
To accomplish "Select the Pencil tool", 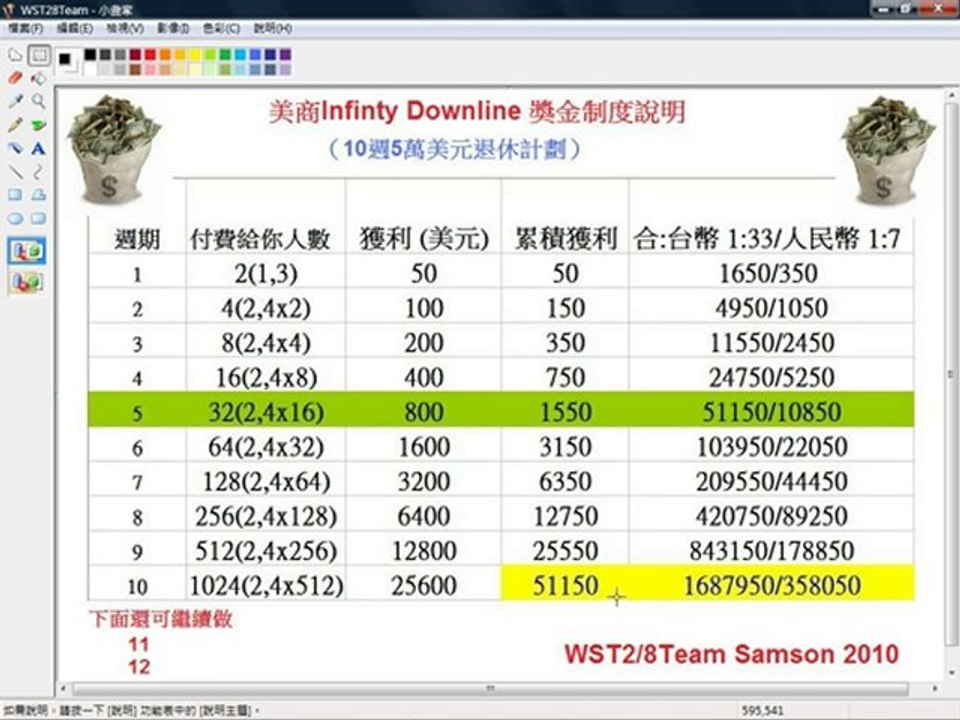I will click(x=15, y=125).
